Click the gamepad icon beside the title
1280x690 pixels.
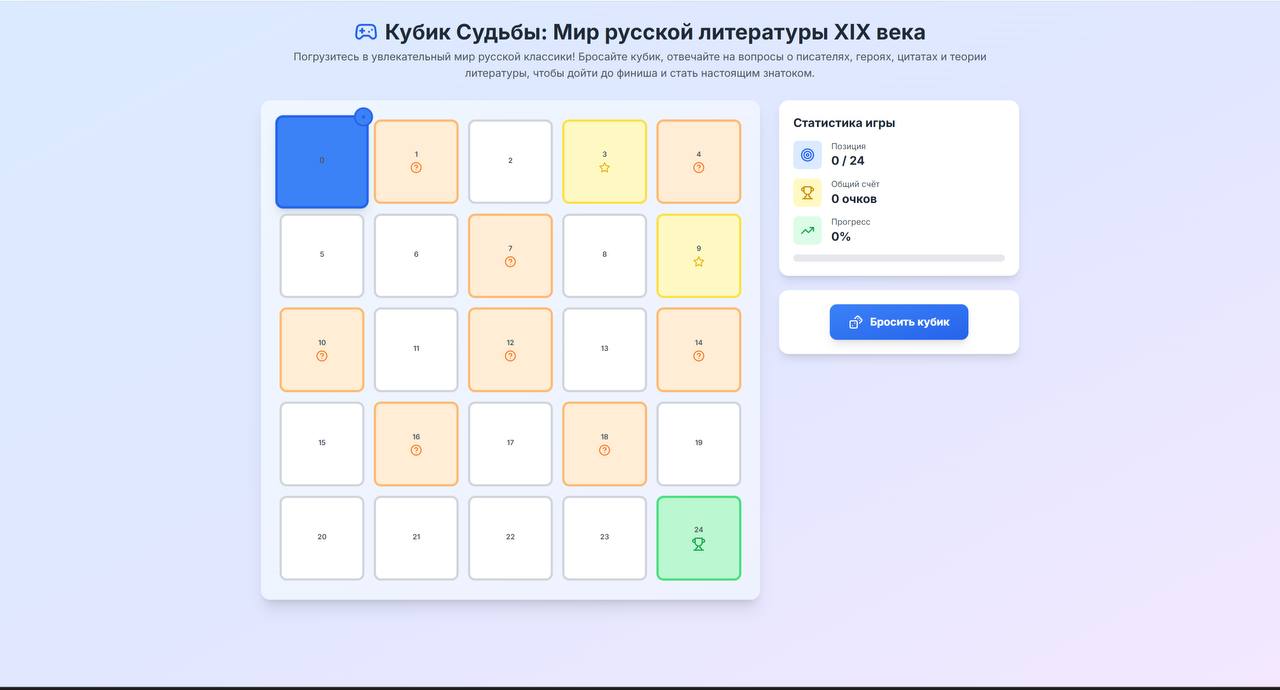tap(366, 33)
